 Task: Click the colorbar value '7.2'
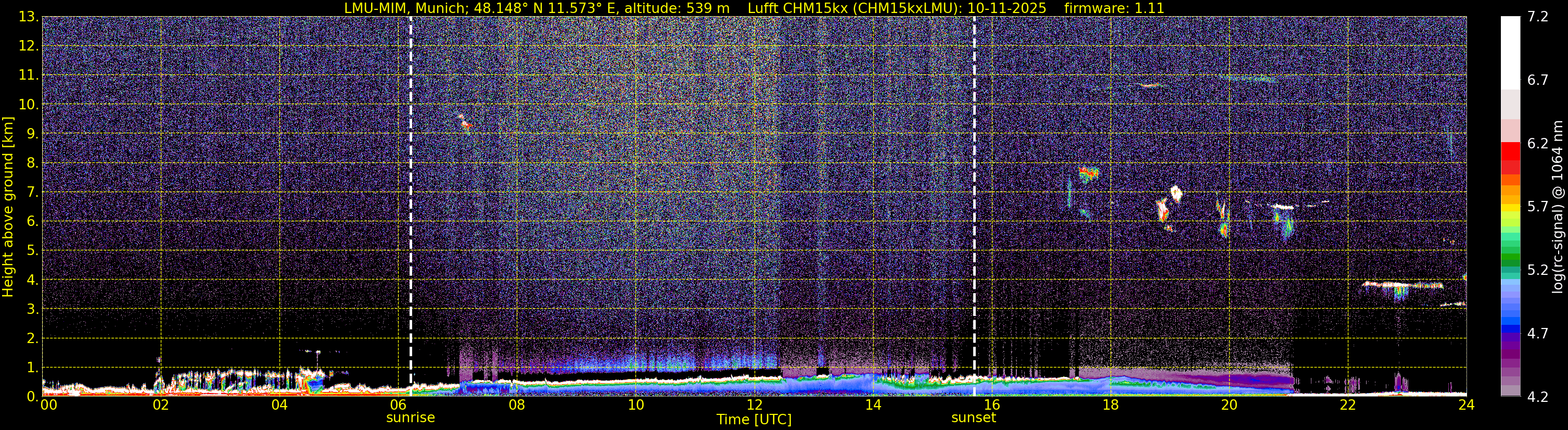click(1538, 17)
